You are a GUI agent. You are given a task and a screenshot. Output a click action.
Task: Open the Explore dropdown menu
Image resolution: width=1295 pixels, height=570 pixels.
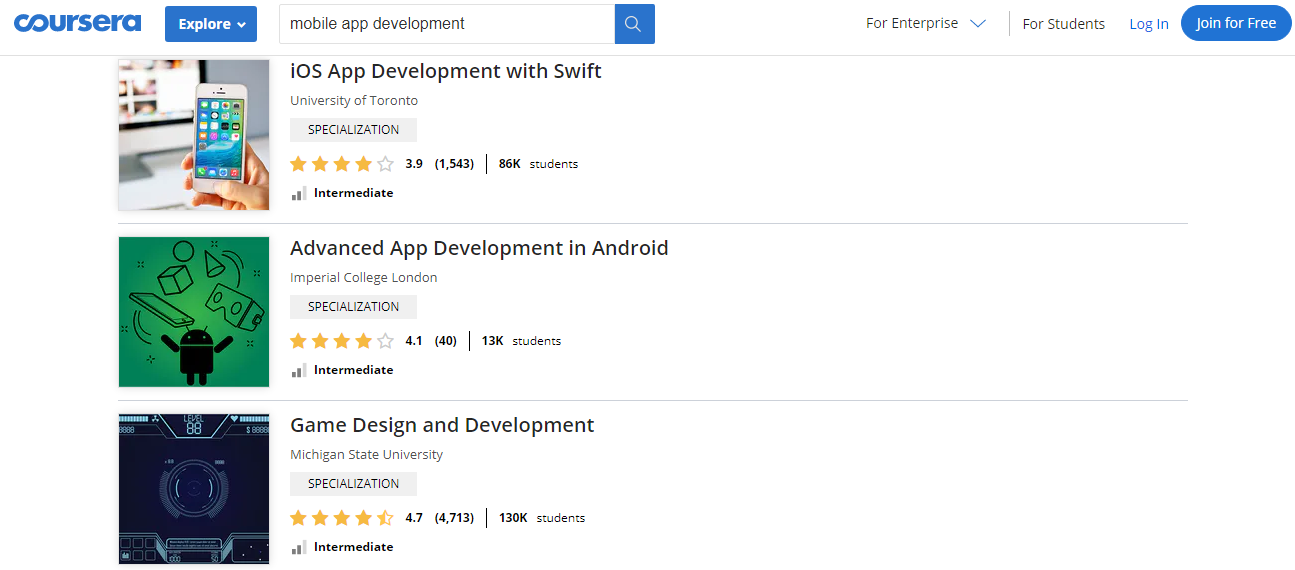[211, 24]
